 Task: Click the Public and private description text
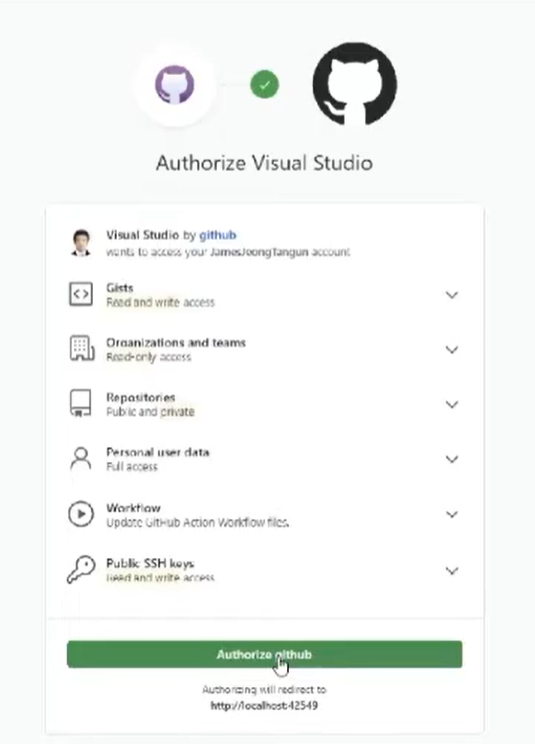tap(150, 411)
